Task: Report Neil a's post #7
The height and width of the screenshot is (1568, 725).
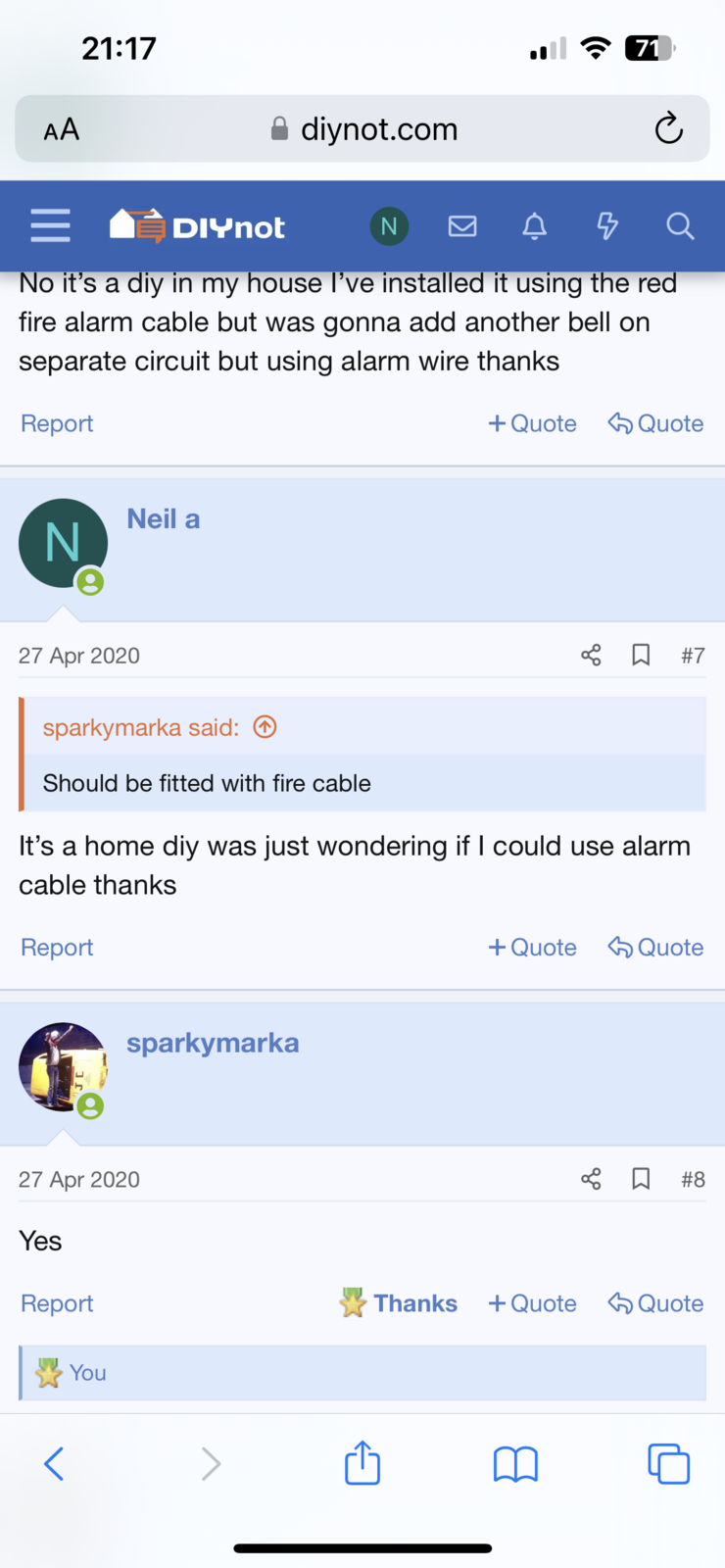Action: (57, 948)
